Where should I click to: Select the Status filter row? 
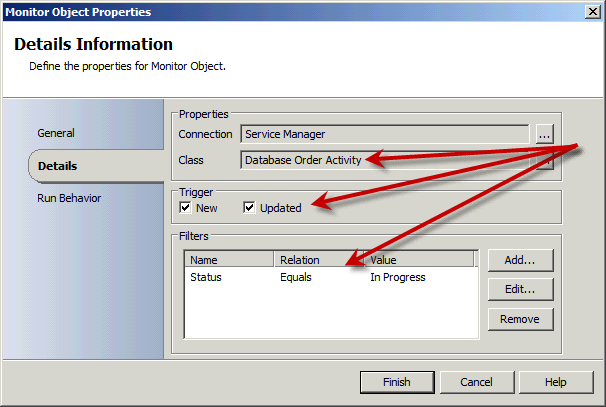(206, 277)
